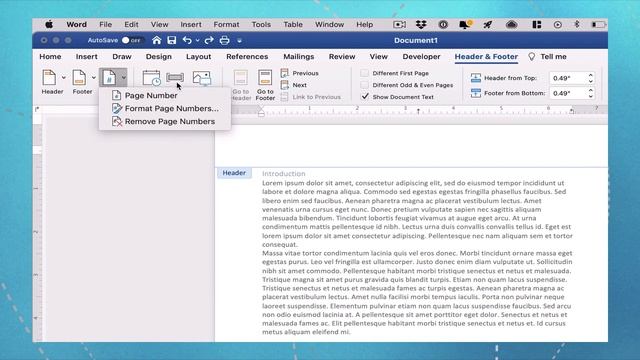The image size is (640, 360).
Task: Toggle the AutoSave switch
Action: coord(132,40)
